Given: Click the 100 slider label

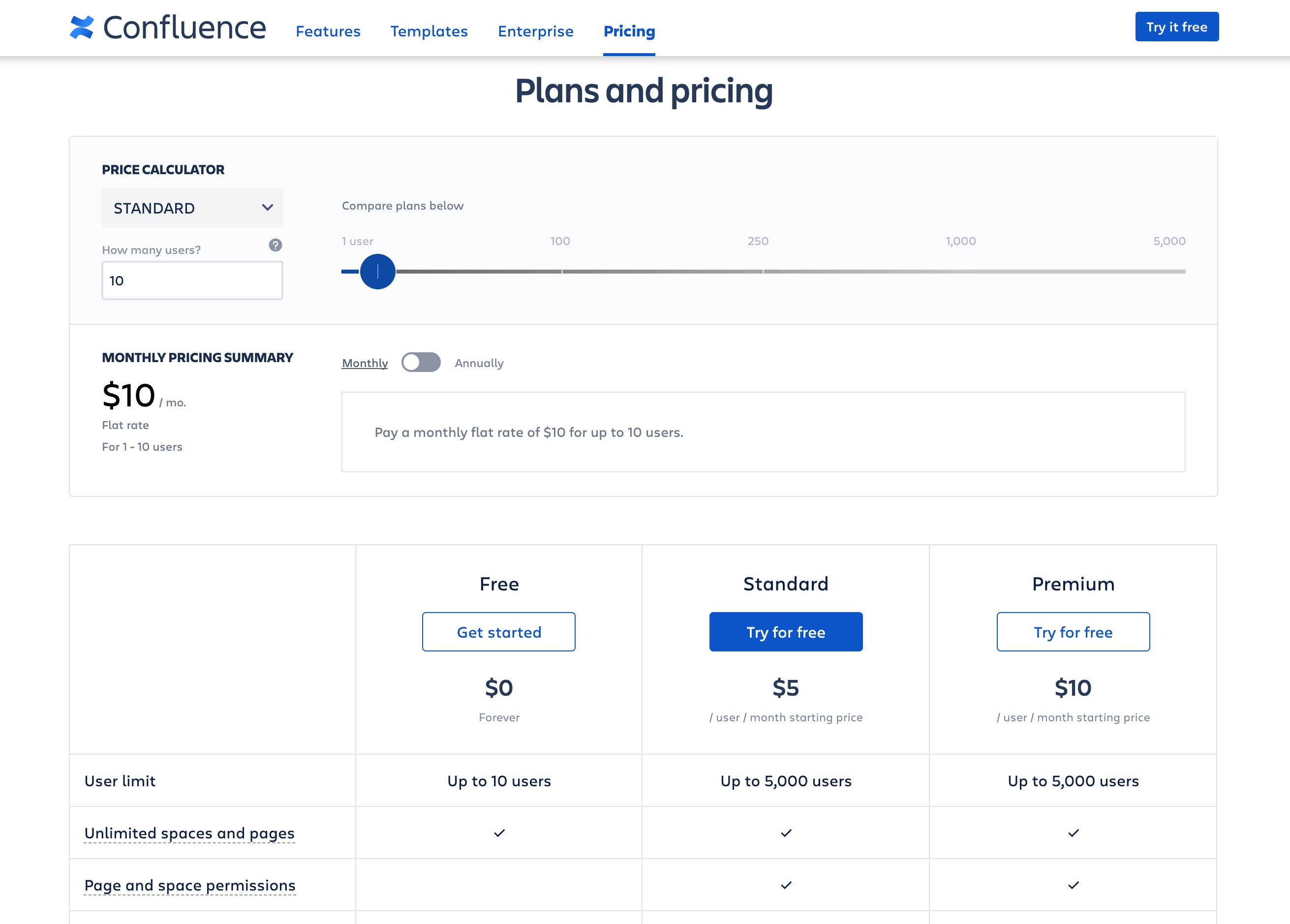Looking at the screenshot, I should point(560,241).
